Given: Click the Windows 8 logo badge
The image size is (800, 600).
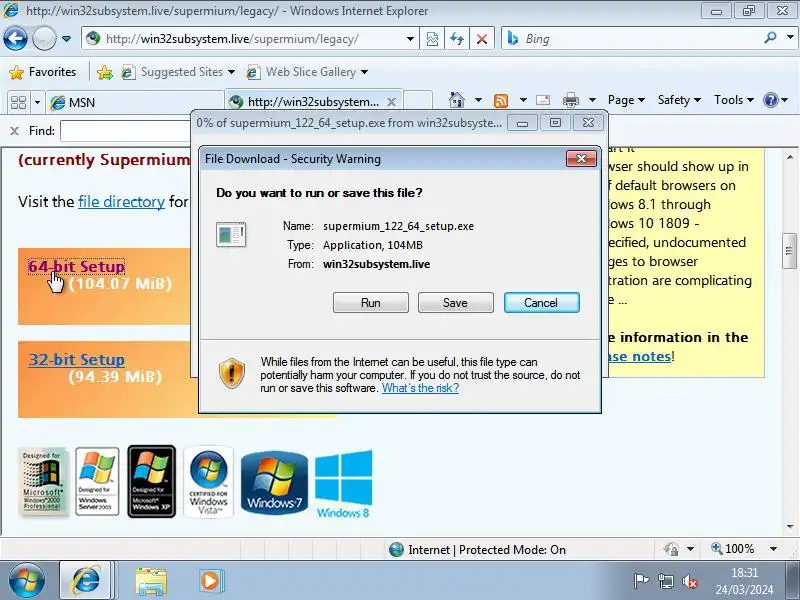Looking at the screenshot, I should 343,484.
